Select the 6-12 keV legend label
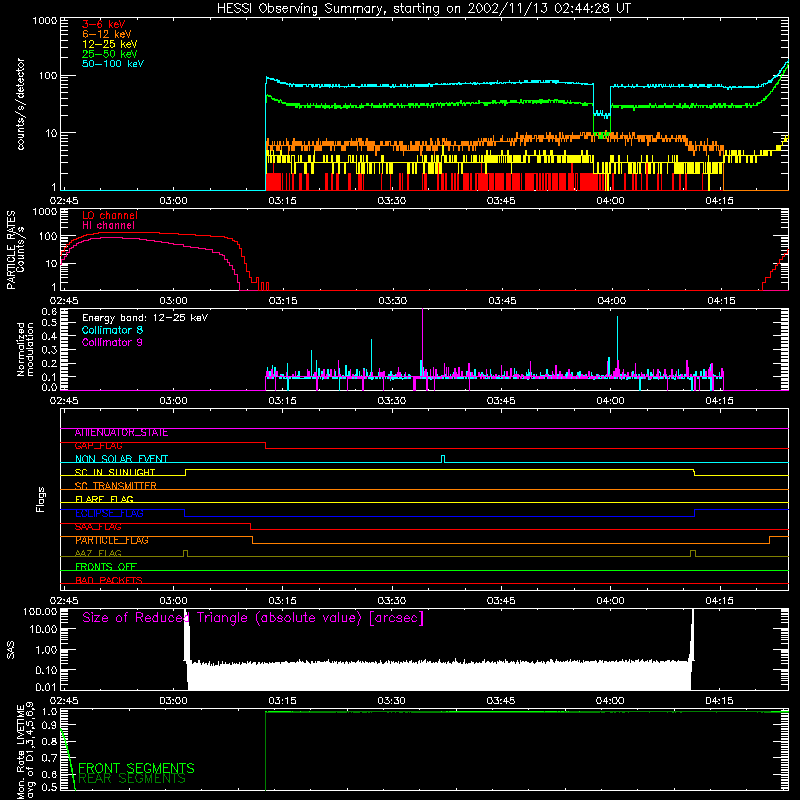 point(107,34)
